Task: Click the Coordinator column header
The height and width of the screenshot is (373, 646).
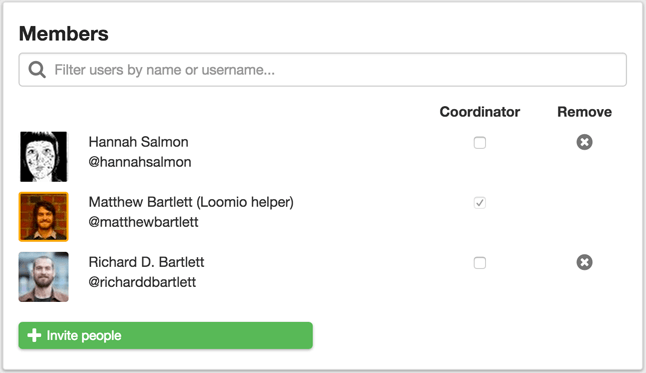Action: [x=480, y=112]
